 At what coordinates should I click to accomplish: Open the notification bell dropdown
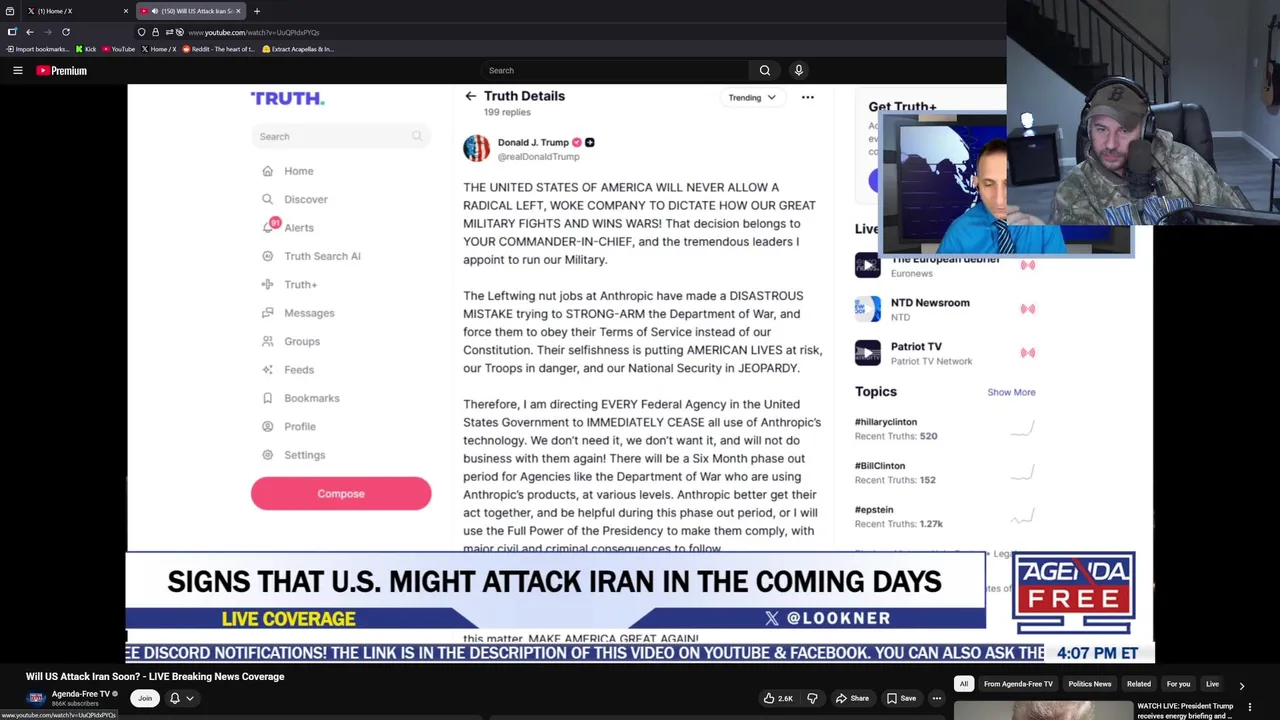click(180, 698)
